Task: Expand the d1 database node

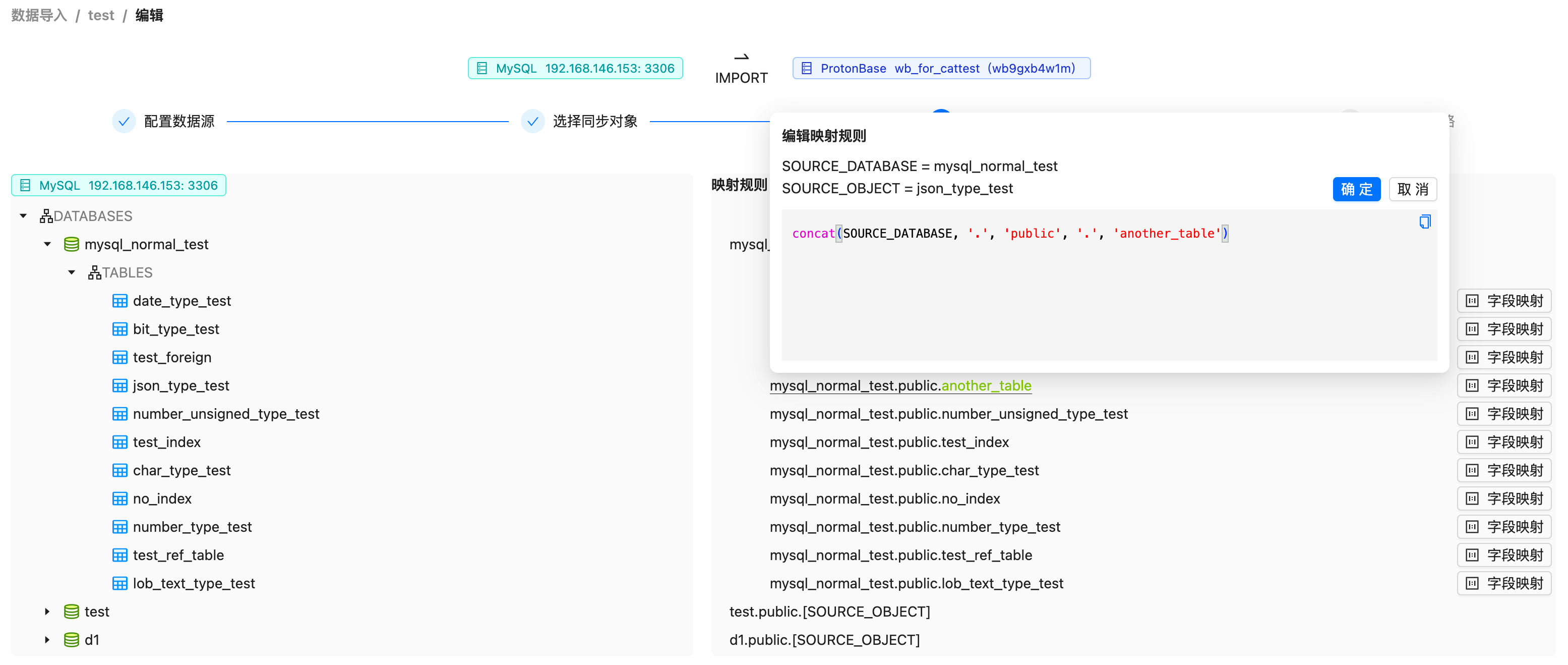Action: (47, 639)
